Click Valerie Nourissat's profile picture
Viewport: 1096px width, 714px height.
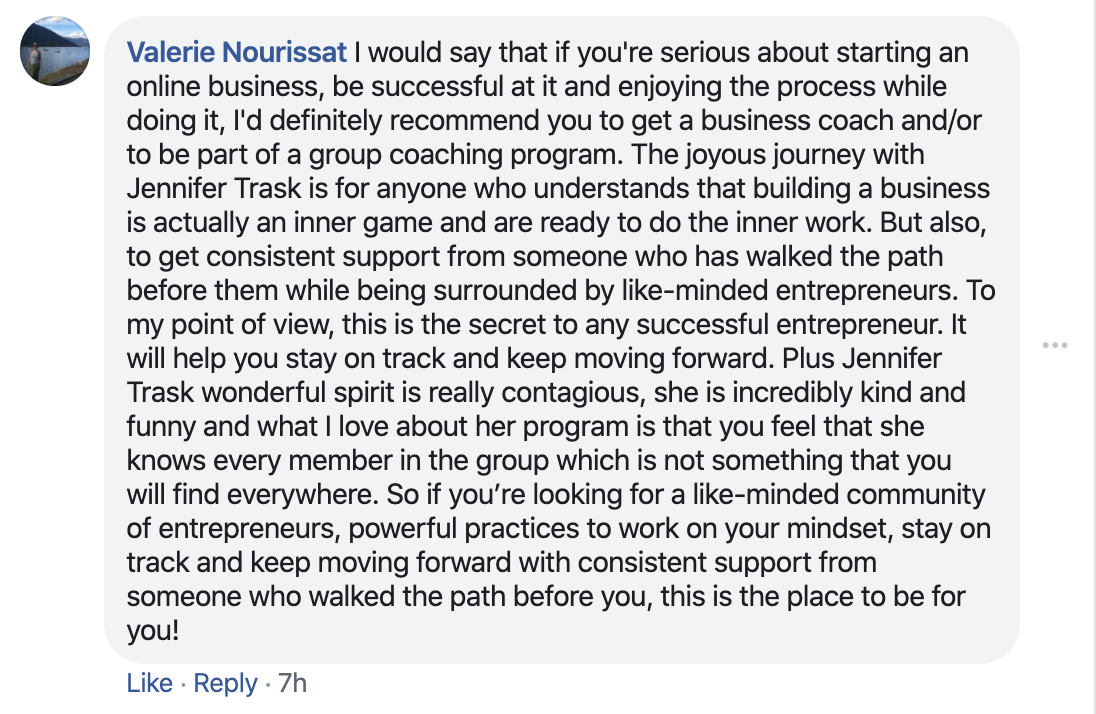point(56,52)
